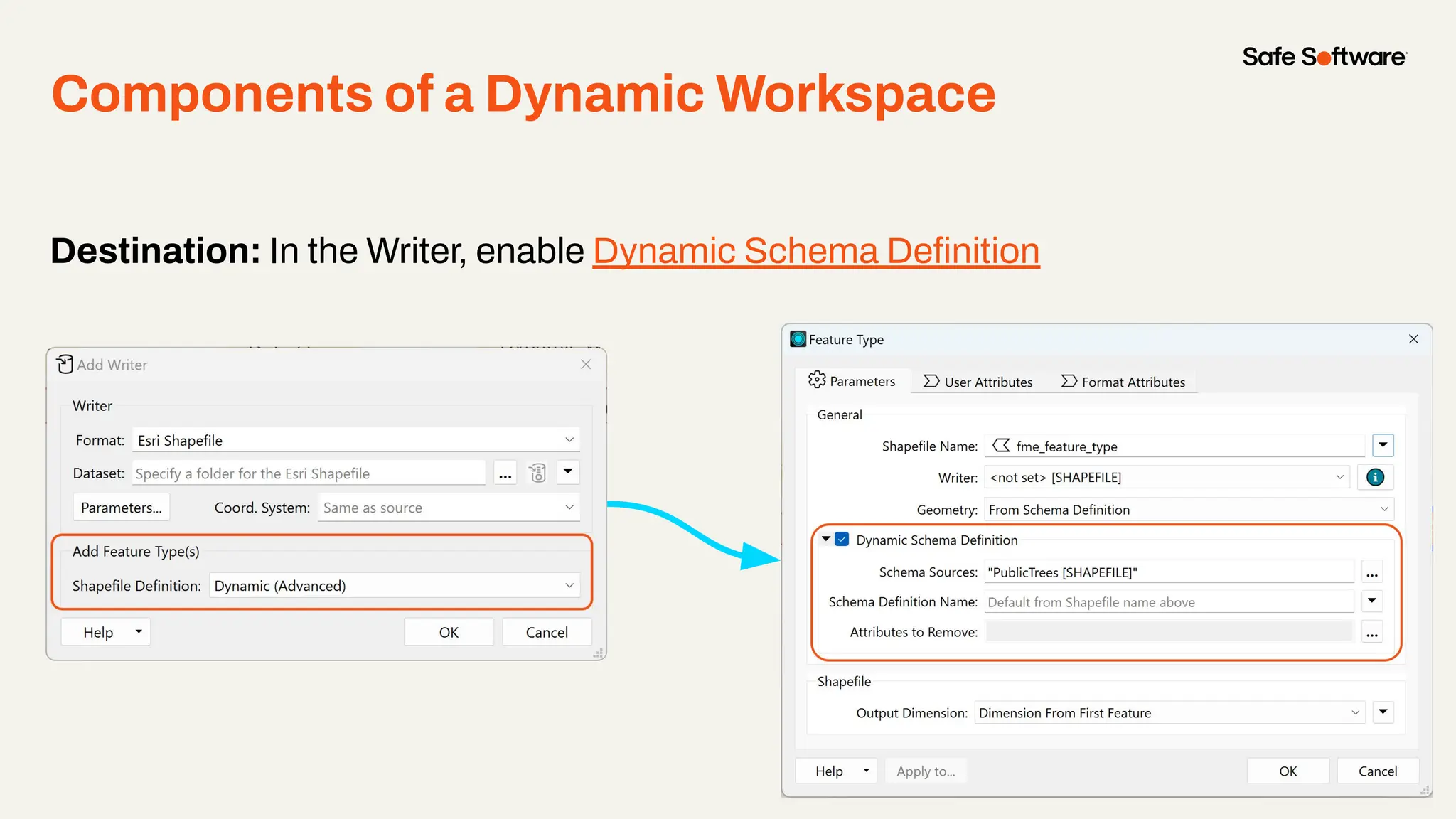Open the Schema Definition Name arrow menu

[1372, 601]
